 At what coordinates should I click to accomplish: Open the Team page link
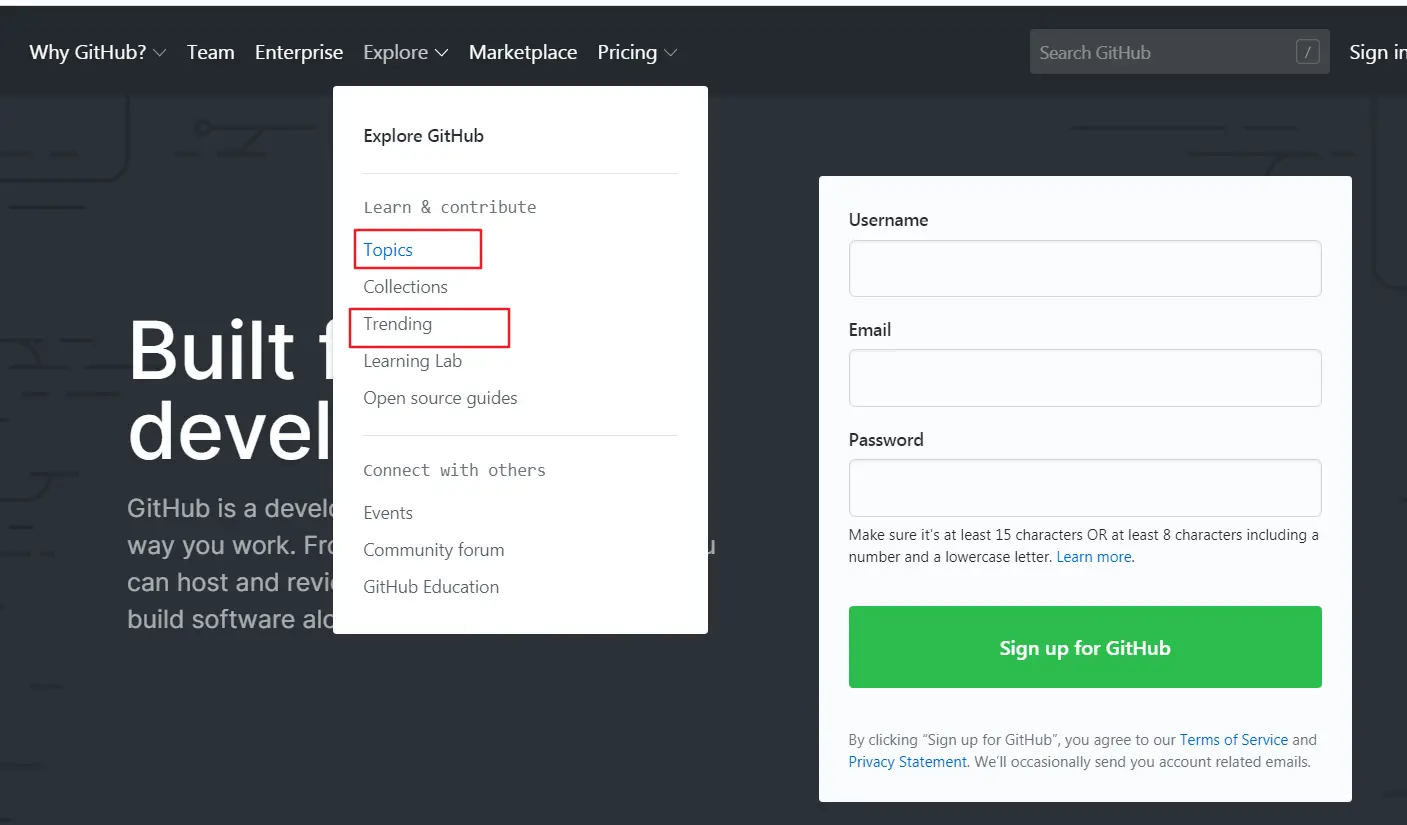210,52
